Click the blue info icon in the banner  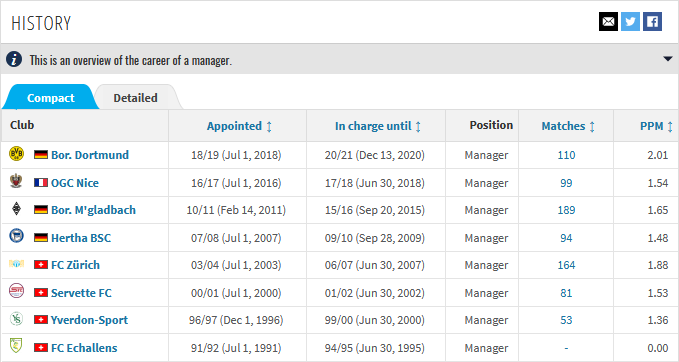[14, 59]
